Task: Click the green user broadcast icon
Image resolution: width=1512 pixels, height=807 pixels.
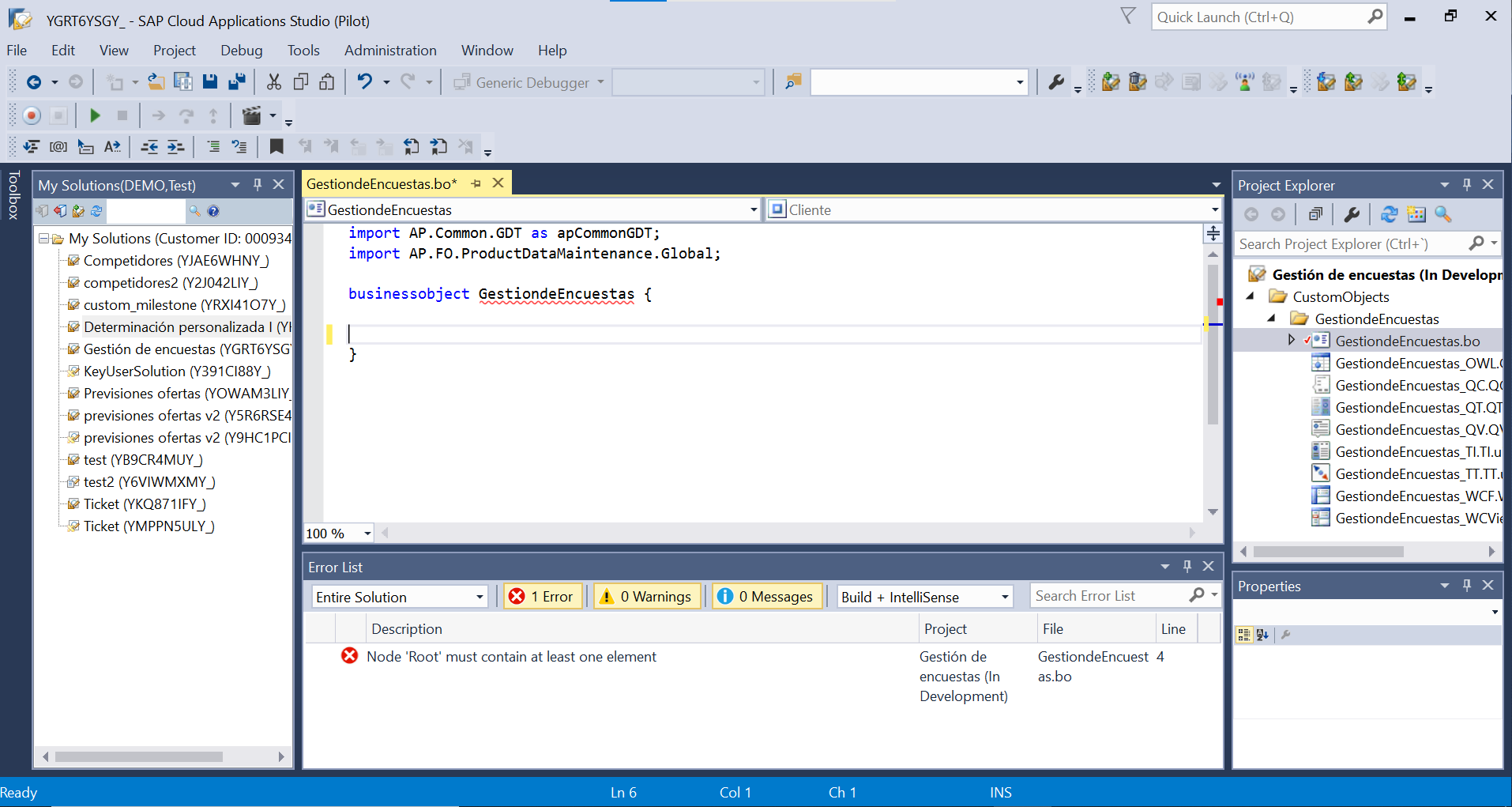Action: [x=1245, y=82]
